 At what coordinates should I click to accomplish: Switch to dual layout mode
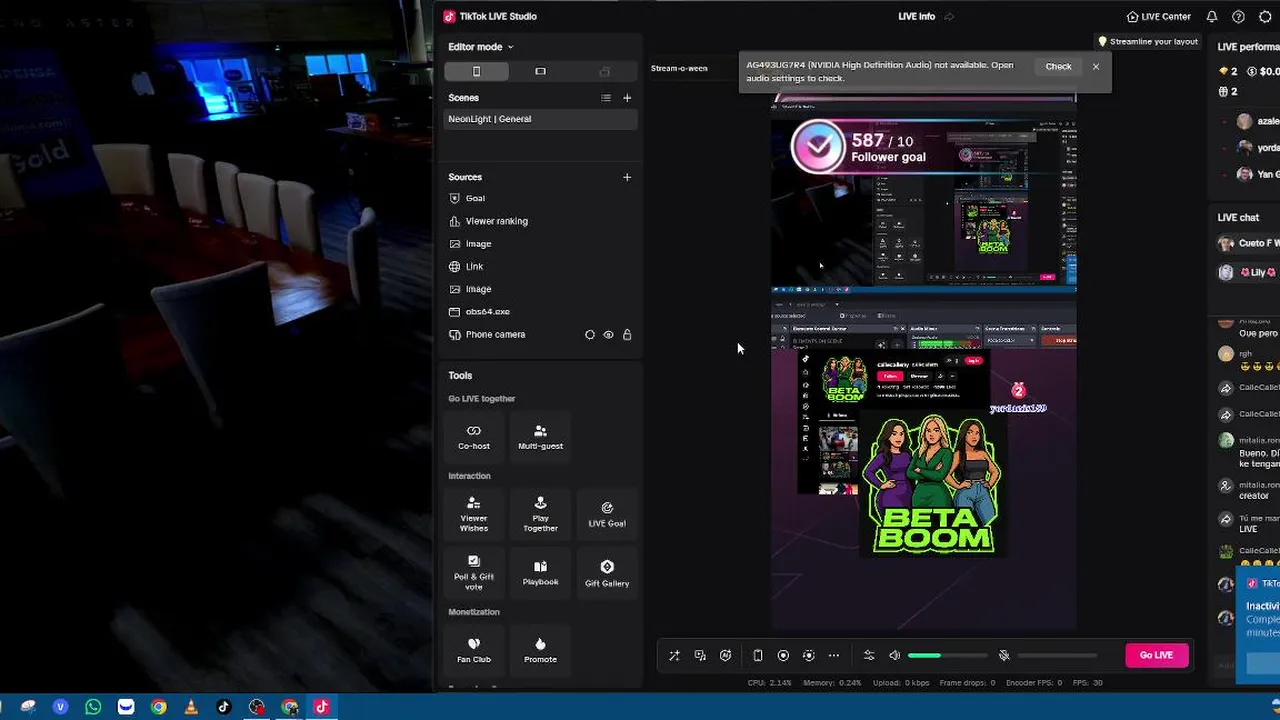point(604,71)
